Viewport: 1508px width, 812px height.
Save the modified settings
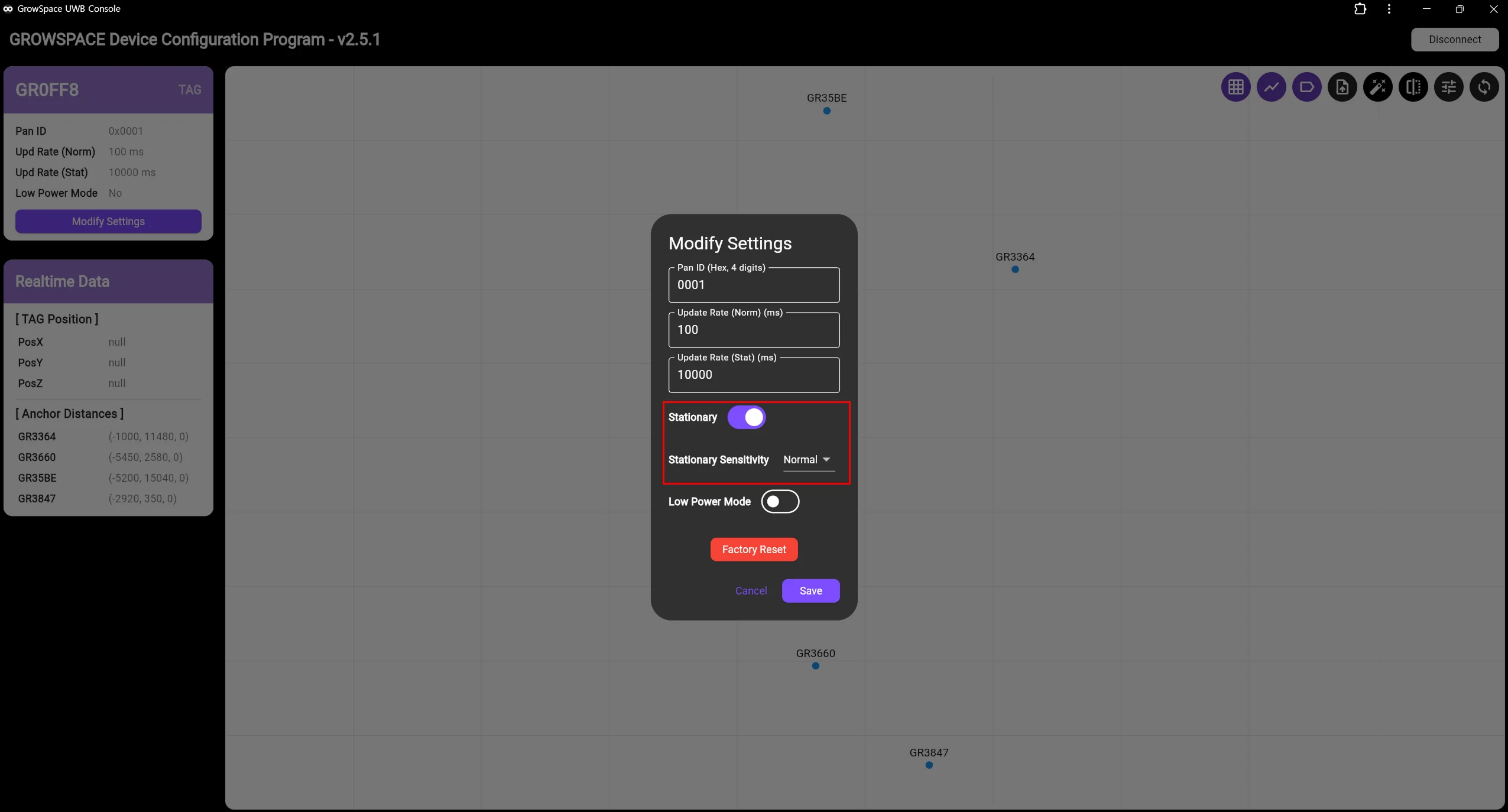tap(810, 591)
